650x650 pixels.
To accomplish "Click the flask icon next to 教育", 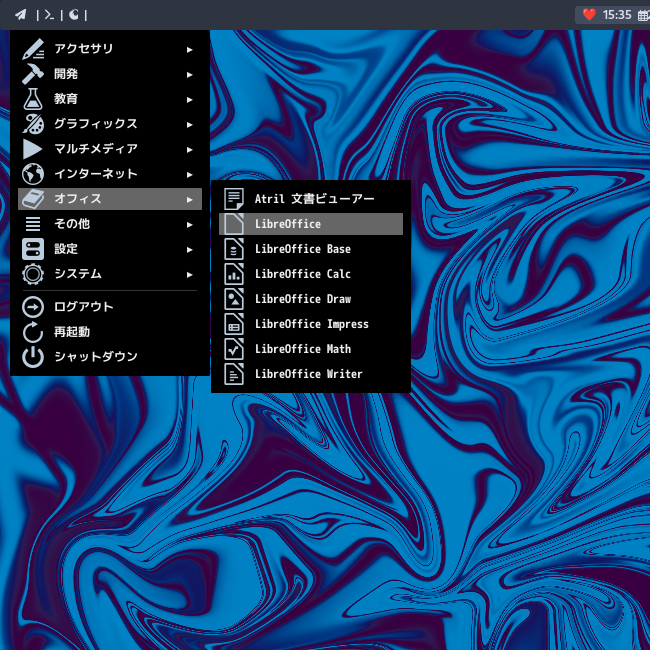I will point(33,99).
